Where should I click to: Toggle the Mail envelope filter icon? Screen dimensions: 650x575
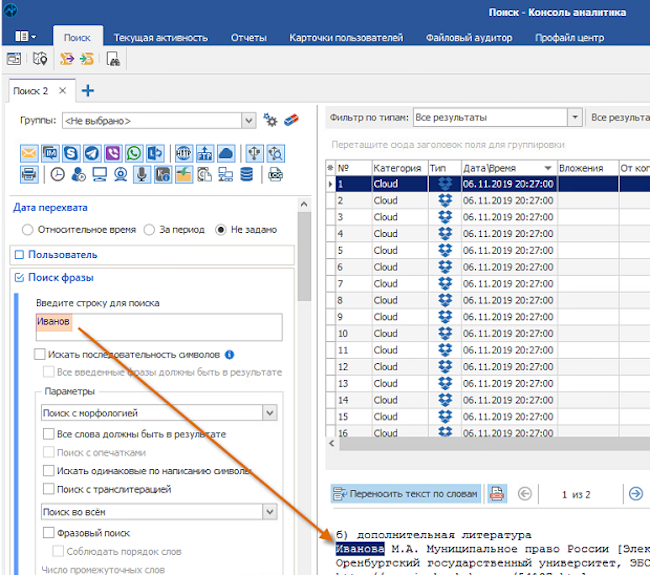point(29,153)
